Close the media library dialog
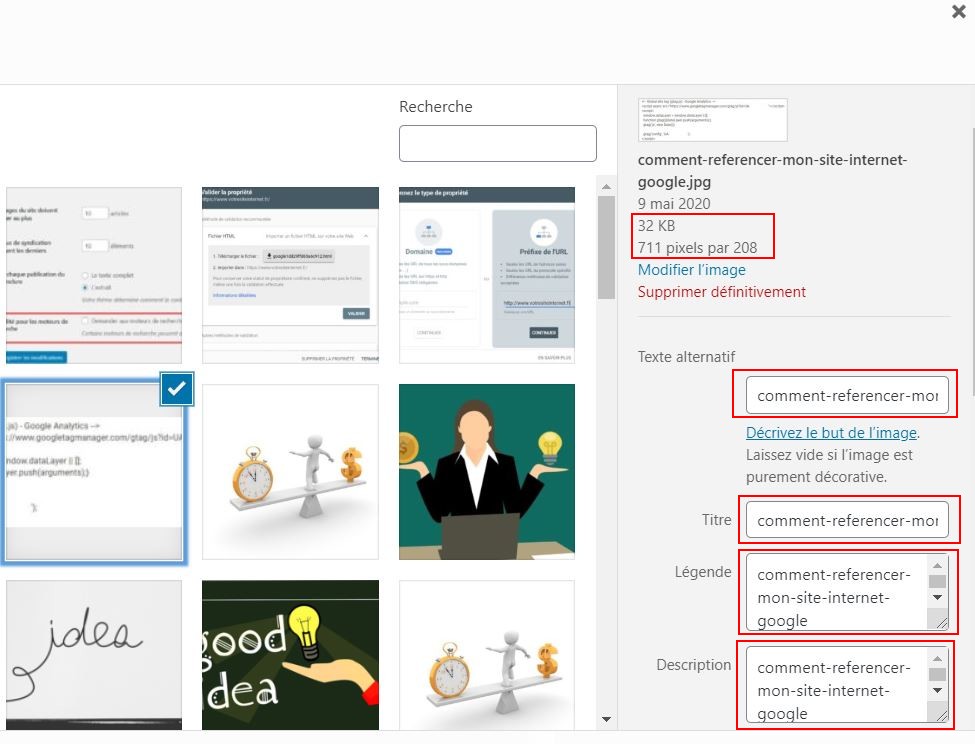Screen dimensions: 975x744 point(958,11)
